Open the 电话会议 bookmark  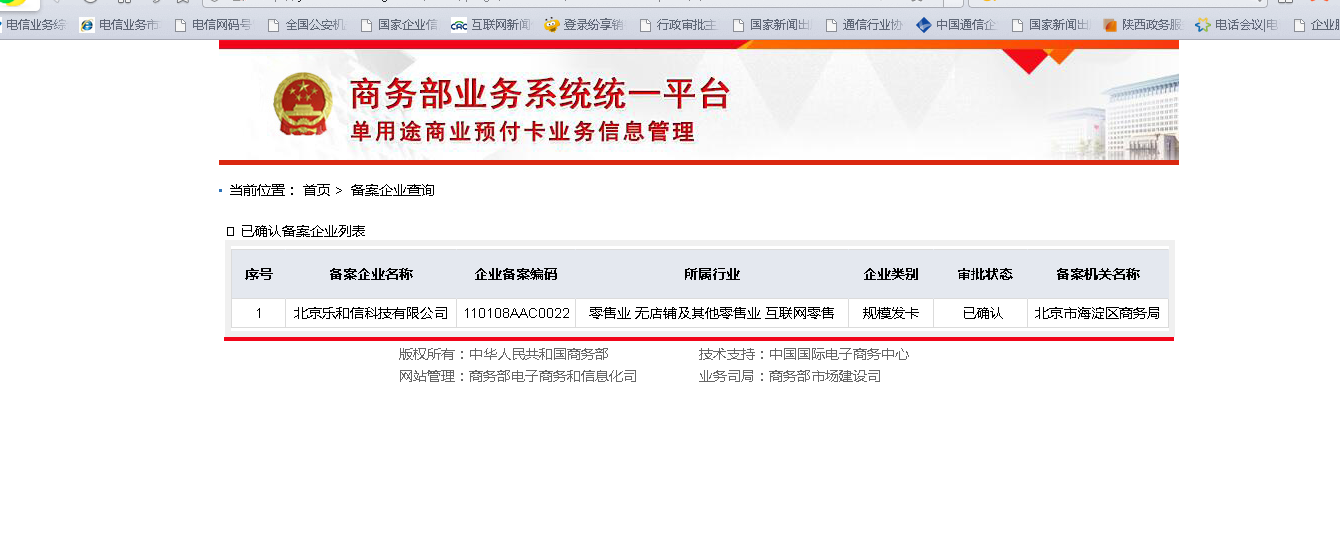(x=1237, y=25)
